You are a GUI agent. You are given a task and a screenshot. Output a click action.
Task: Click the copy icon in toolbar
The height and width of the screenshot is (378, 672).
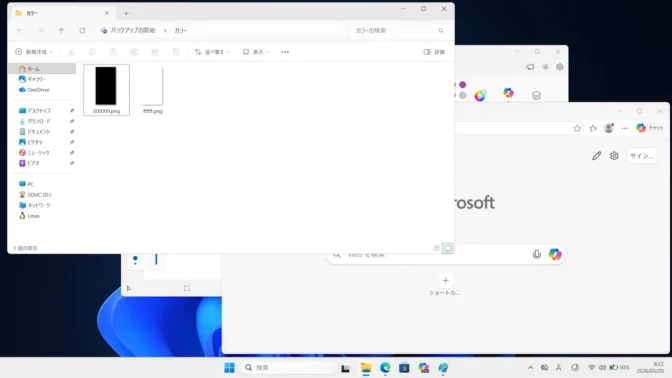[x=92, y=52]
